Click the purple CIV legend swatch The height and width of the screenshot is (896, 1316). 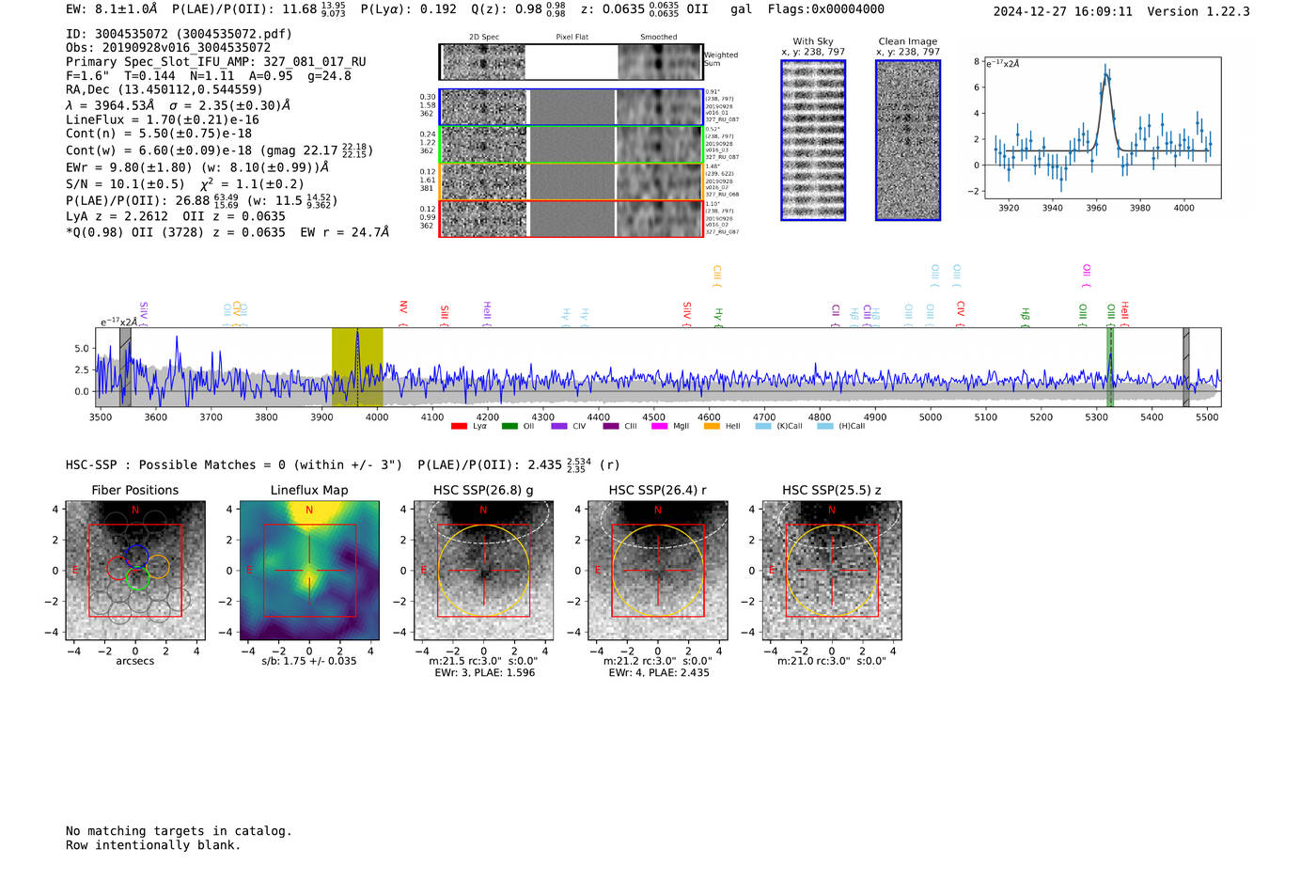(559, 427)
